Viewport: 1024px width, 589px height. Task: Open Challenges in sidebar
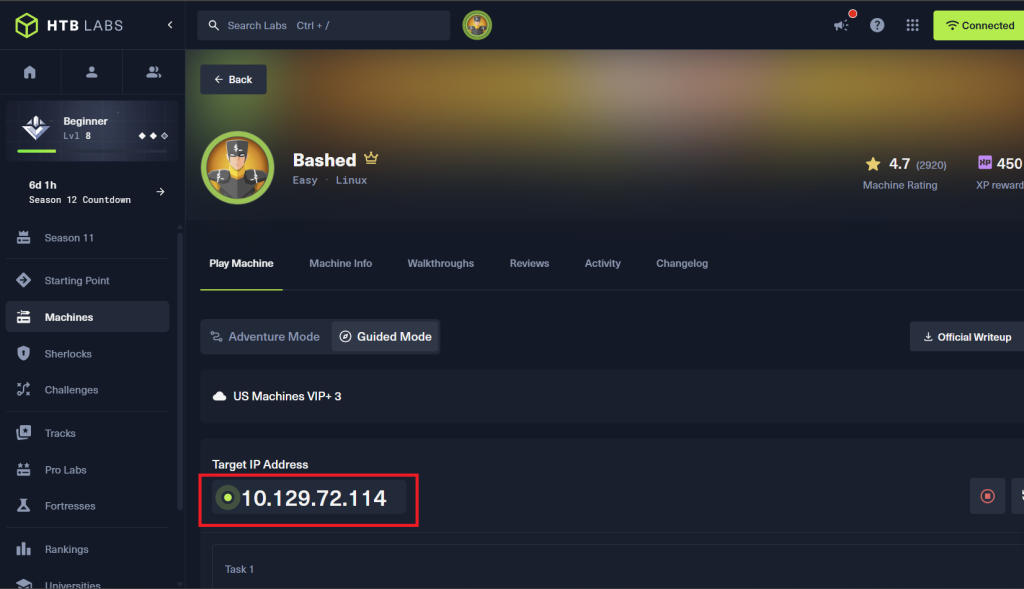(88, 390)
